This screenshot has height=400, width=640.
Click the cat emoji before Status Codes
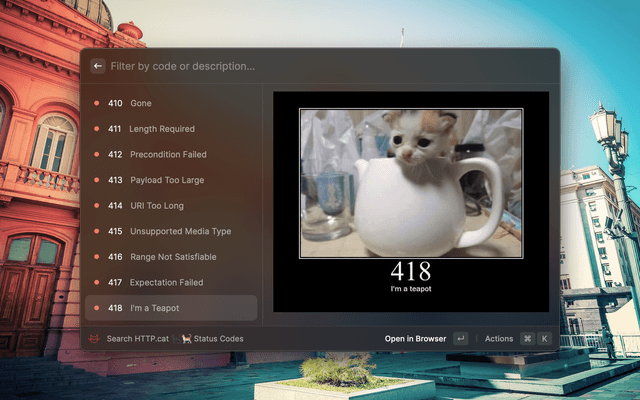(x=185, y=339)
